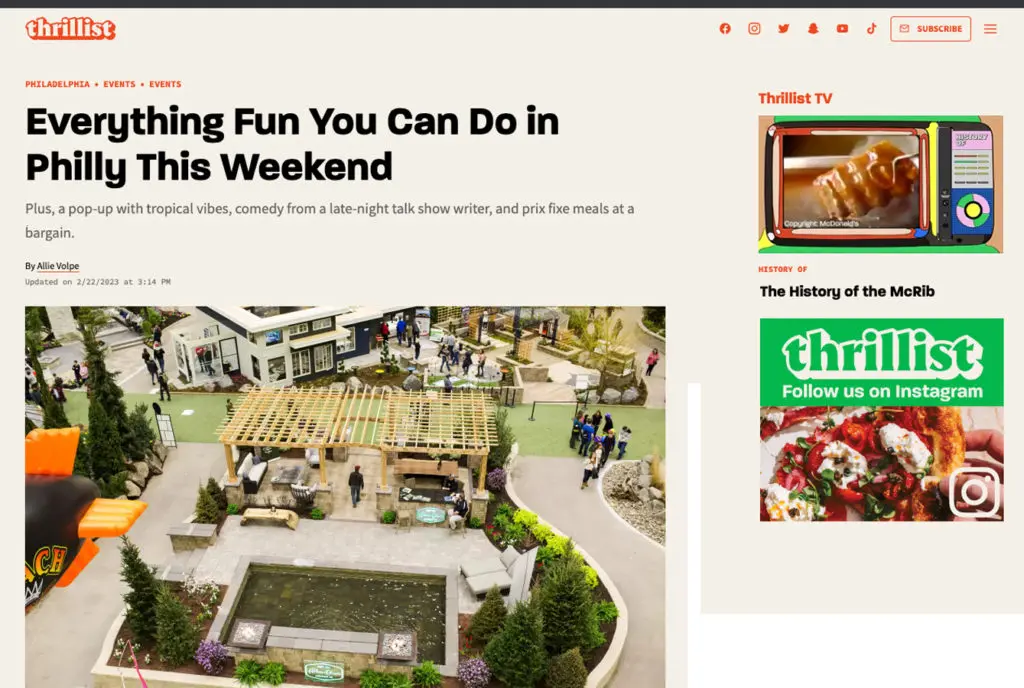Open author Allie Volpe's page
The image size is (1024, 688).
click(58, 266)
